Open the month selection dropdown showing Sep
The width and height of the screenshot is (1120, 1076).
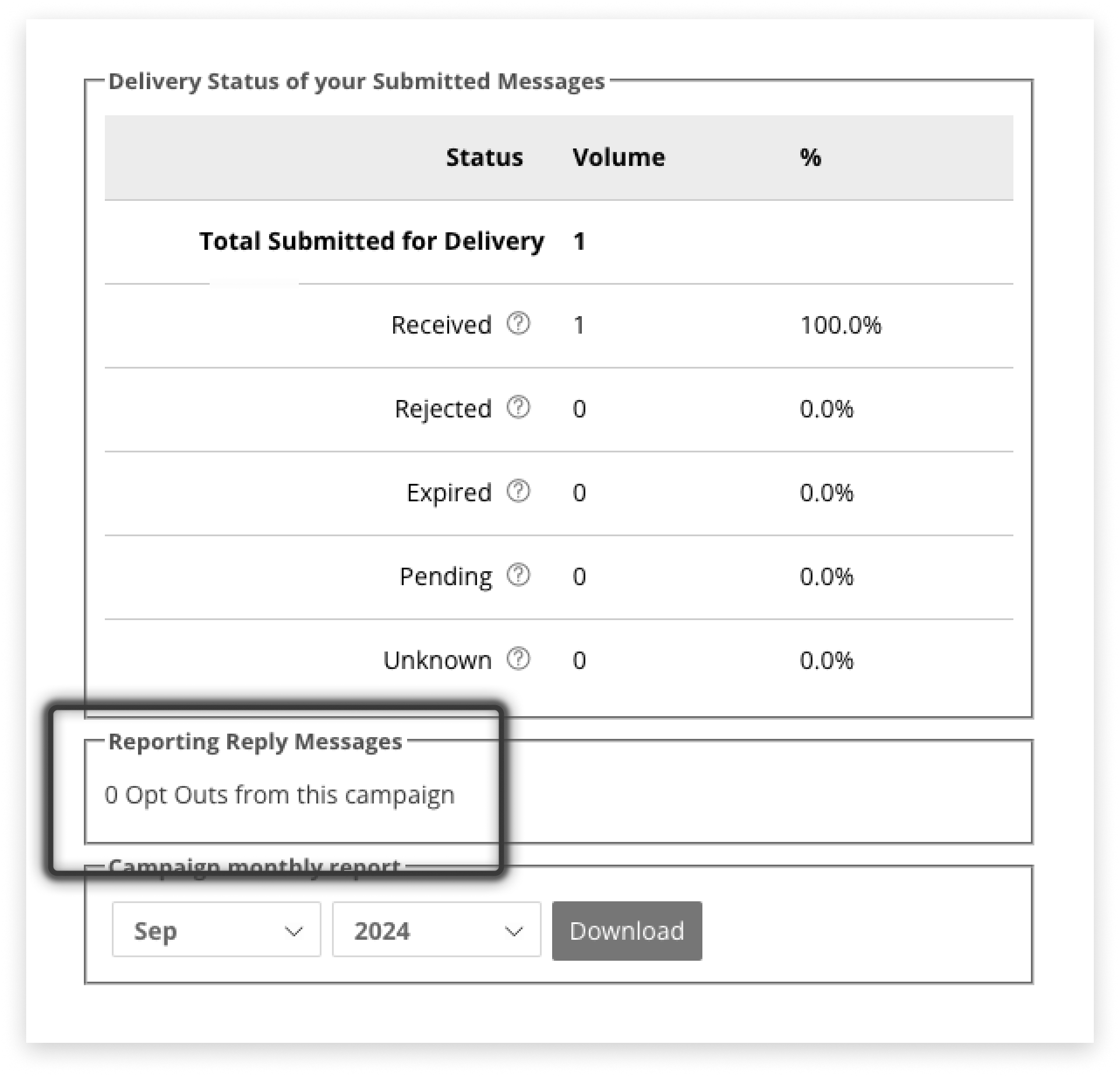pos(215,930)
